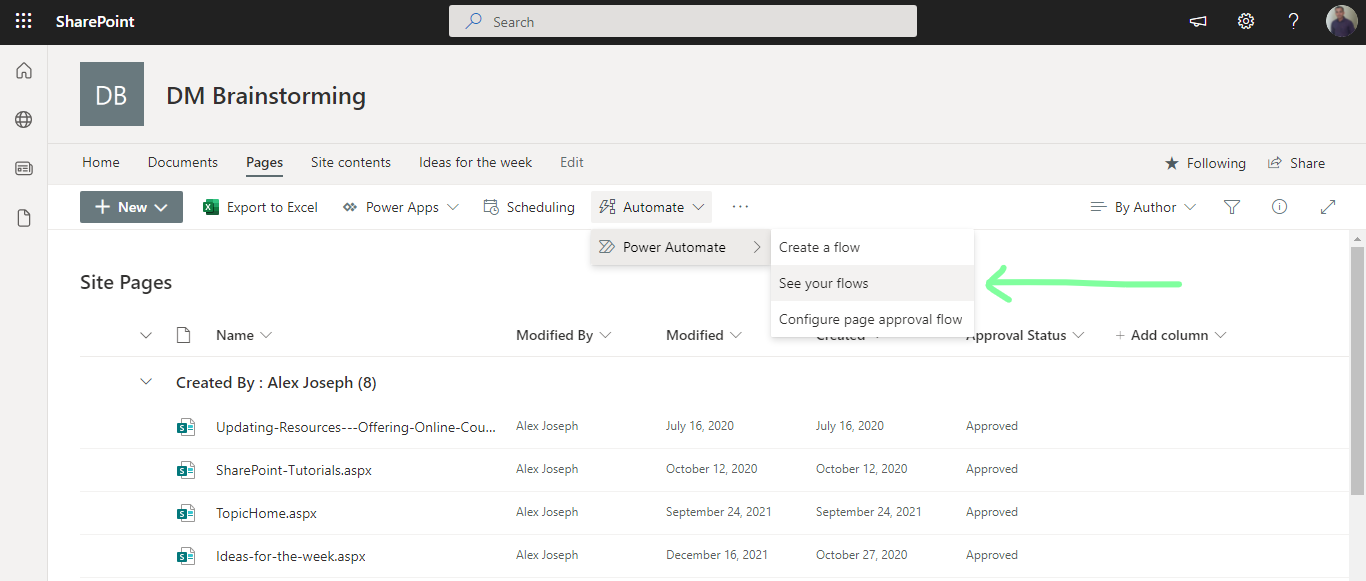Open the help question mark icon
The height and width of the screenshot is (581, 1366).
coord(1294,21)
